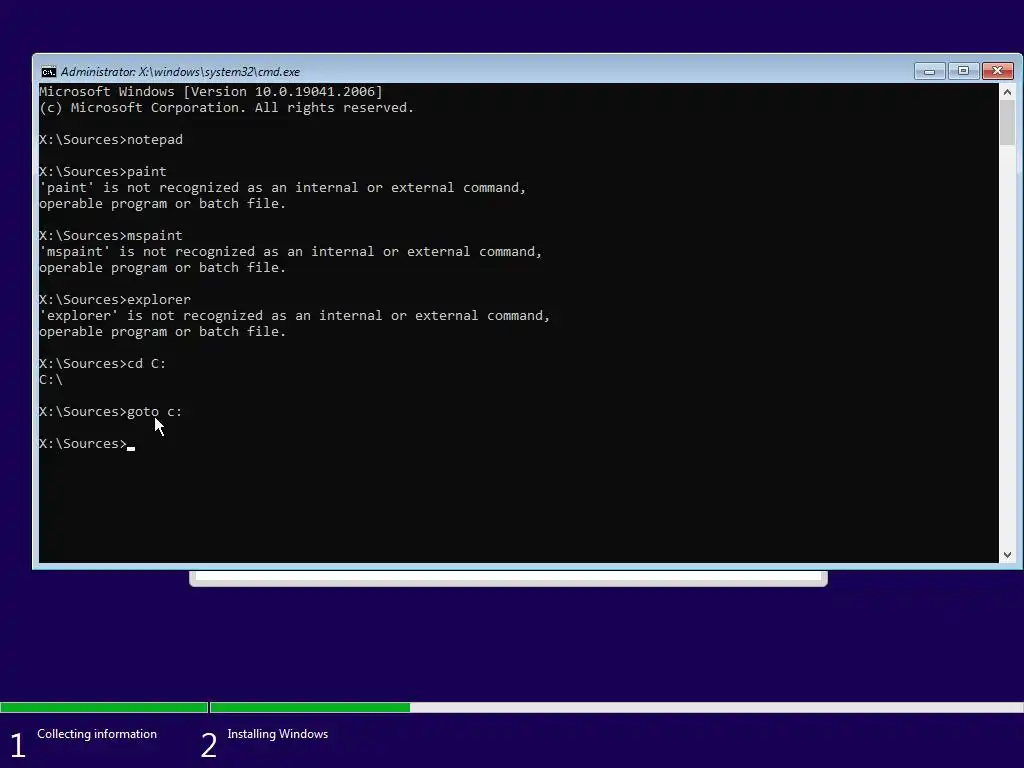Open the cmd.exe system menu icon

coord(48,72)
